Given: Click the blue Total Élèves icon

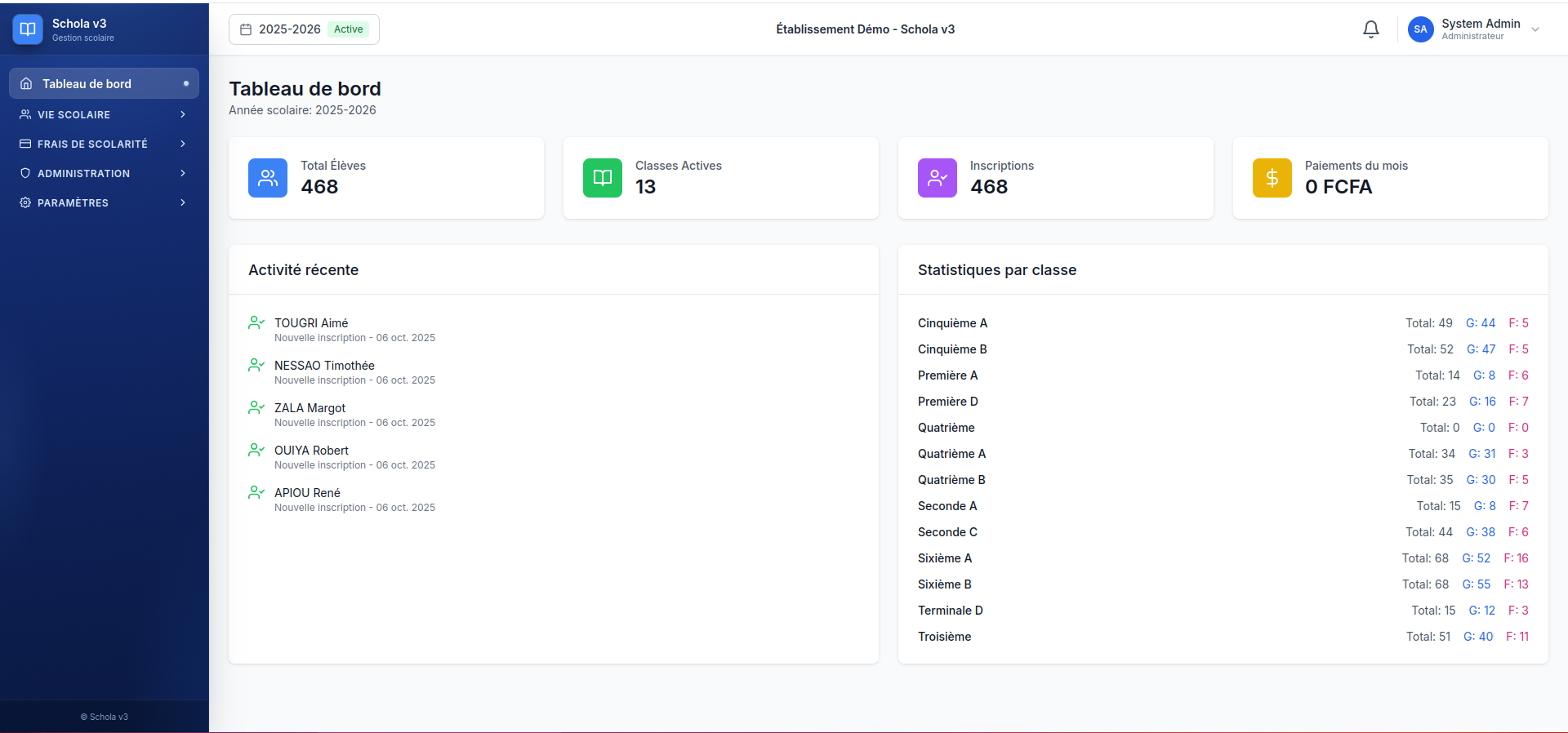Looking at the screenshot, I should (x=268, y=178).
